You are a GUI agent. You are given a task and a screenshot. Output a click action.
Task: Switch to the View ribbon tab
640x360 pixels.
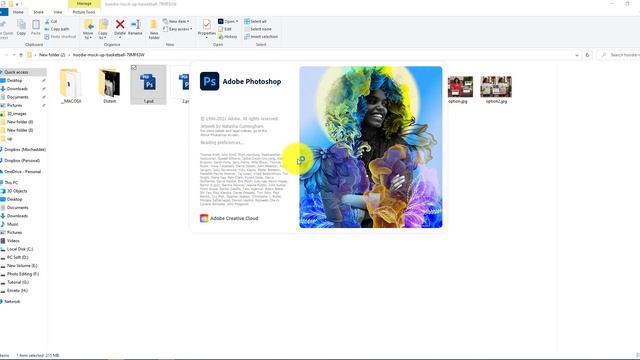coord(58,12)
